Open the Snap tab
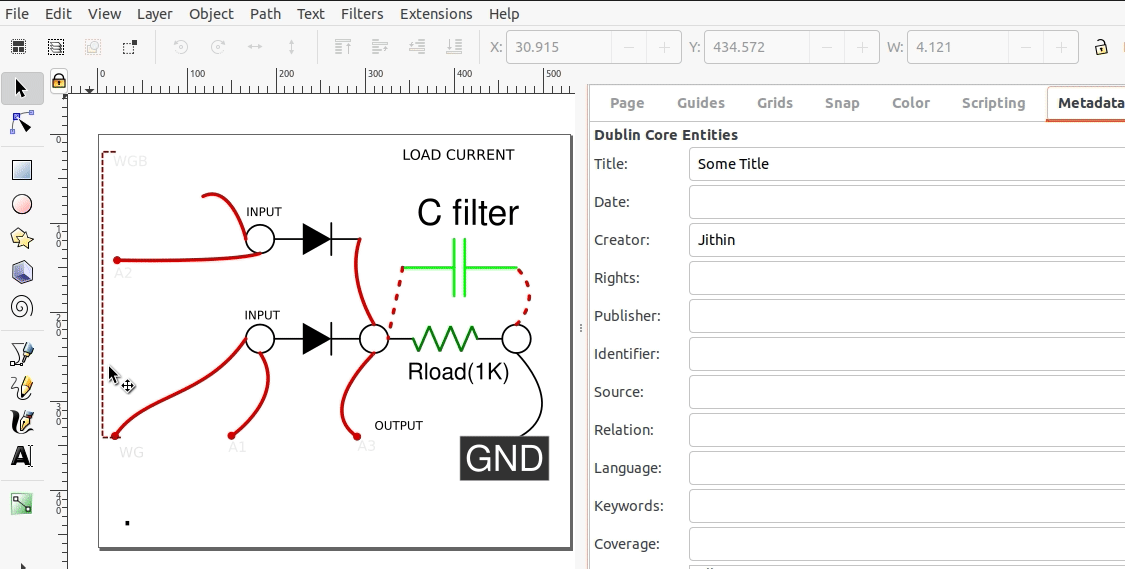 [841, 103]
